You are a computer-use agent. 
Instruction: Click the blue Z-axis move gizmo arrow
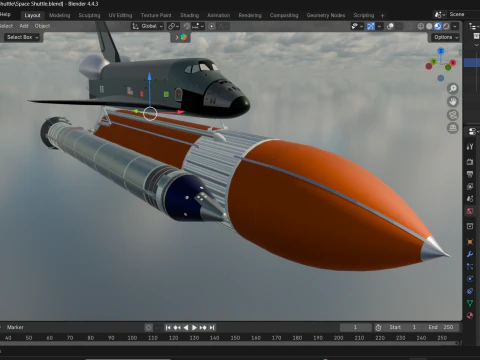click(149, 77)
